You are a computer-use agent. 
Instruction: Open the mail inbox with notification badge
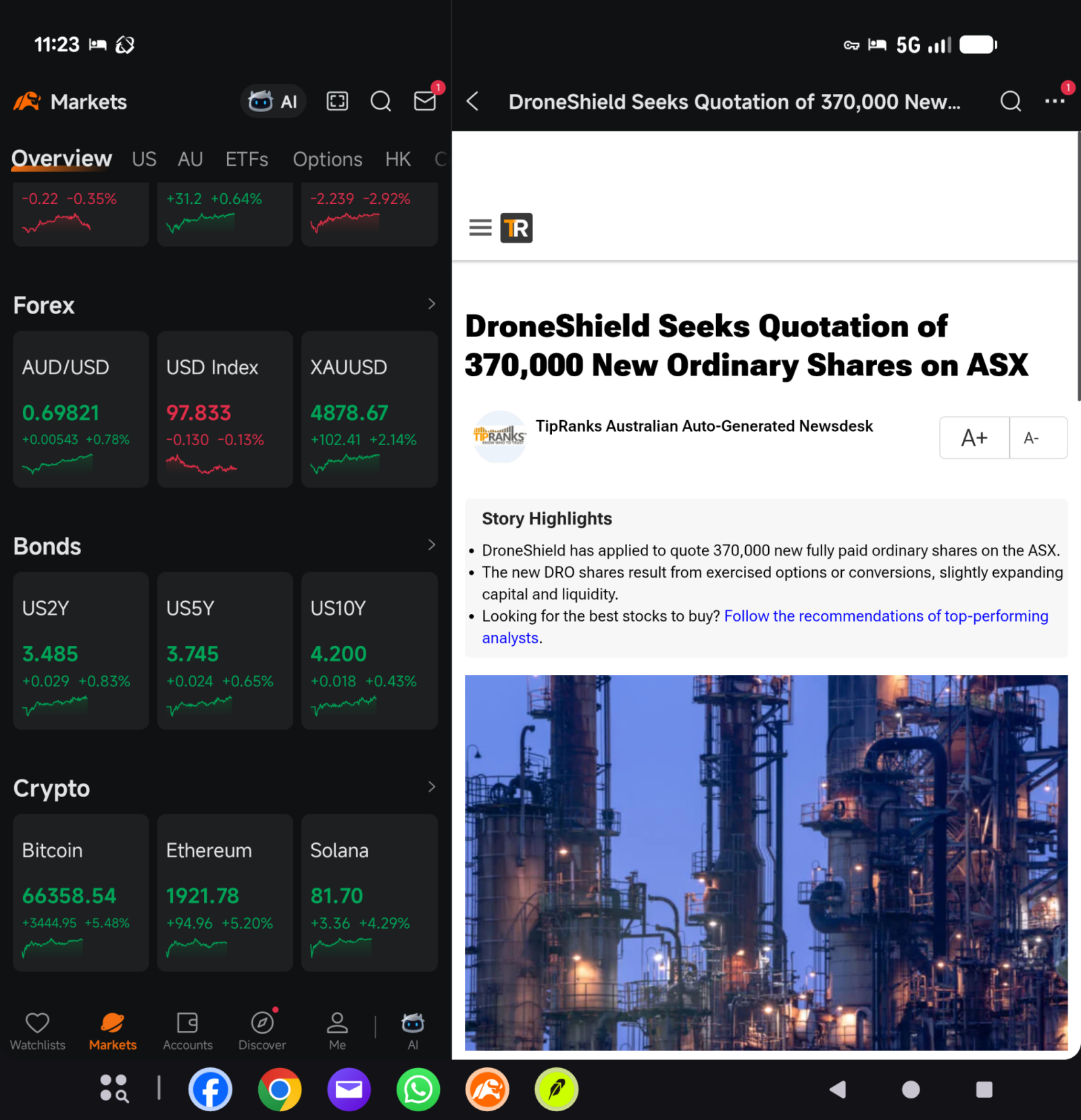pos(426,100)
